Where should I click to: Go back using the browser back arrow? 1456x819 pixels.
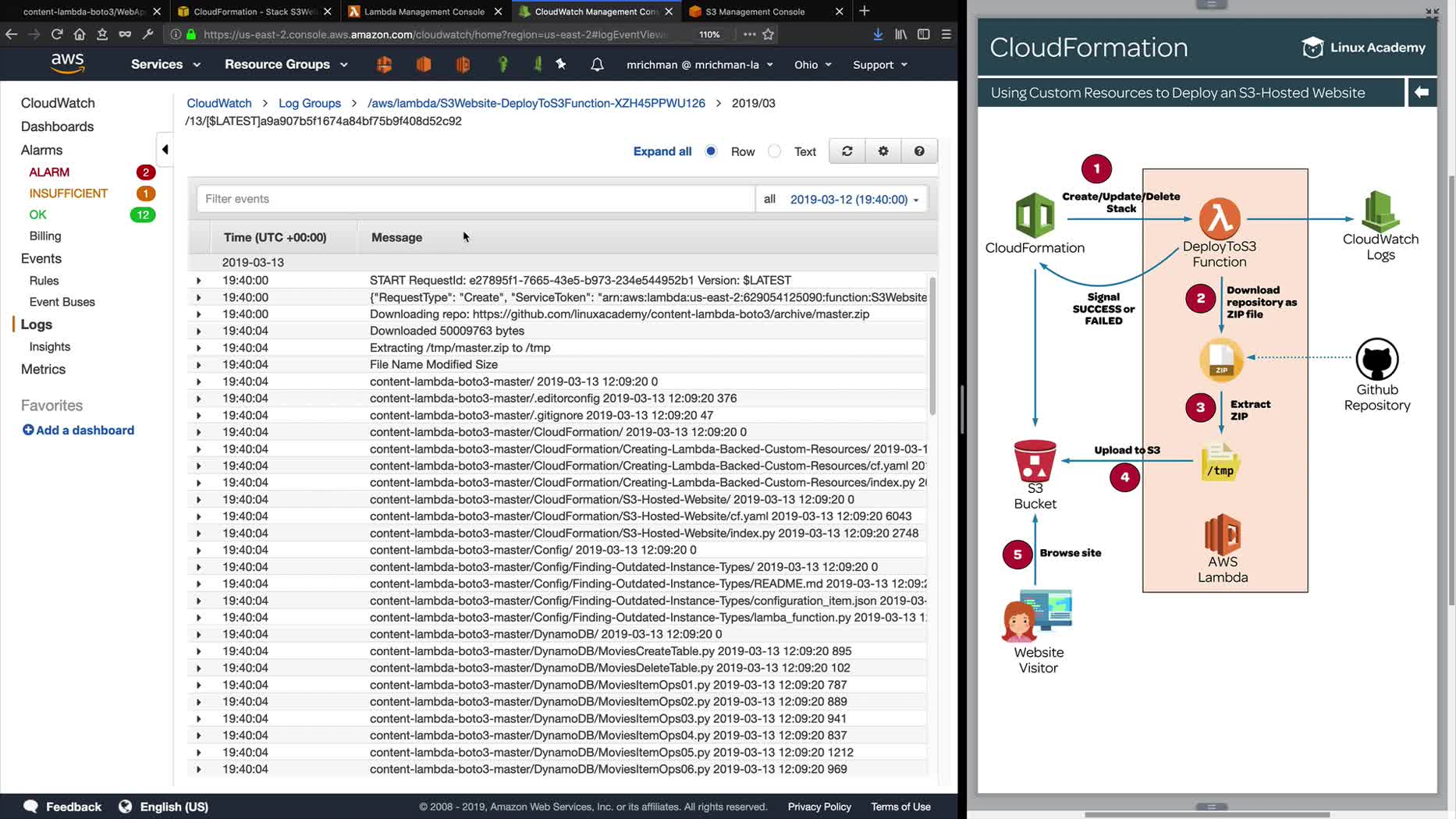coord(11,34)
